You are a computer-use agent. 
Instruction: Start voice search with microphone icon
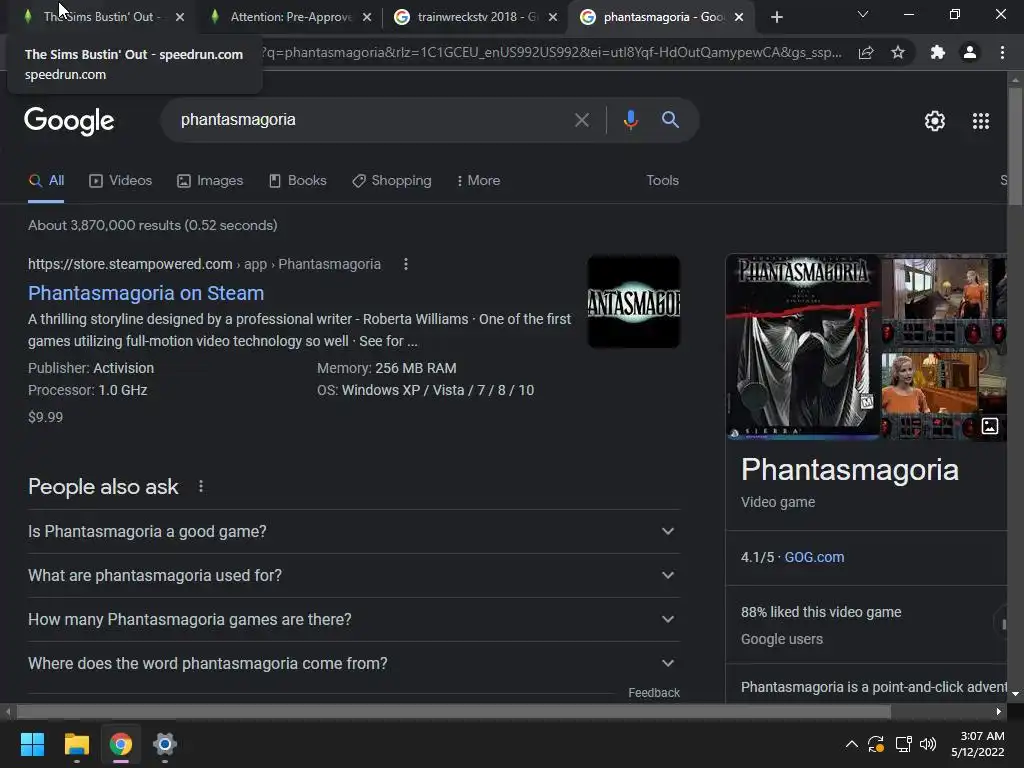click(x=630, y=120)
